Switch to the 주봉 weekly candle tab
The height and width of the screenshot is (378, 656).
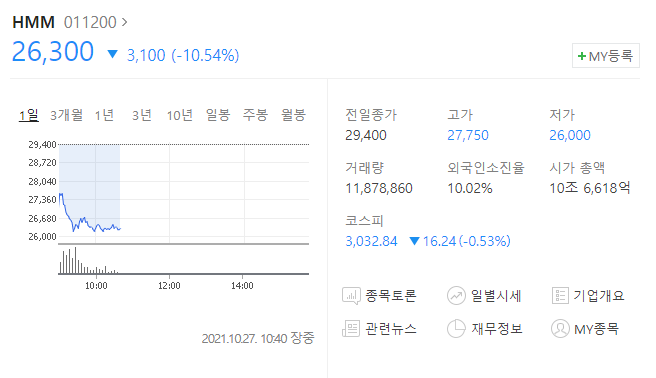(255, 115)
